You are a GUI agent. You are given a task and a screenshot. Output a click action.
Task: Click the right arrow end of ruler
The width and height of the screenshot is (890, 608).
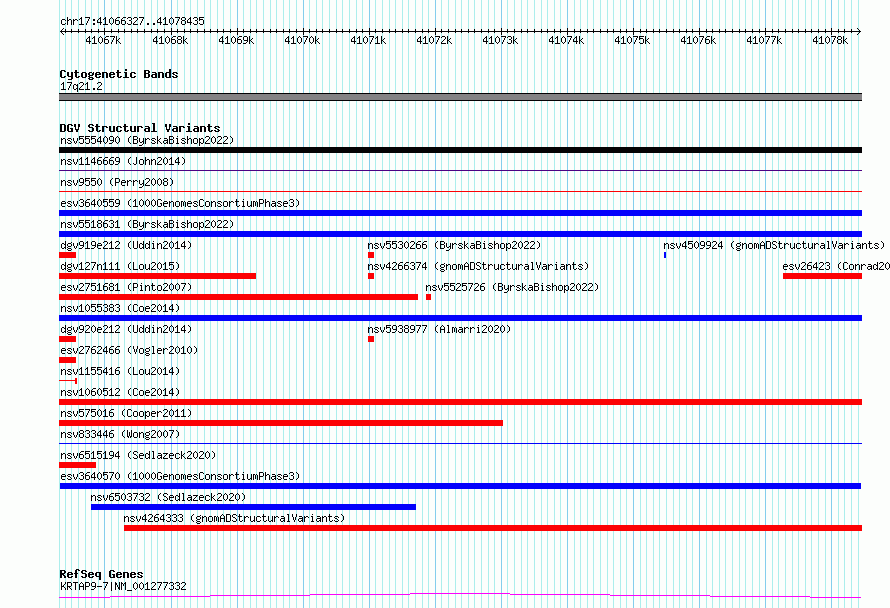(x=859, y=31)
